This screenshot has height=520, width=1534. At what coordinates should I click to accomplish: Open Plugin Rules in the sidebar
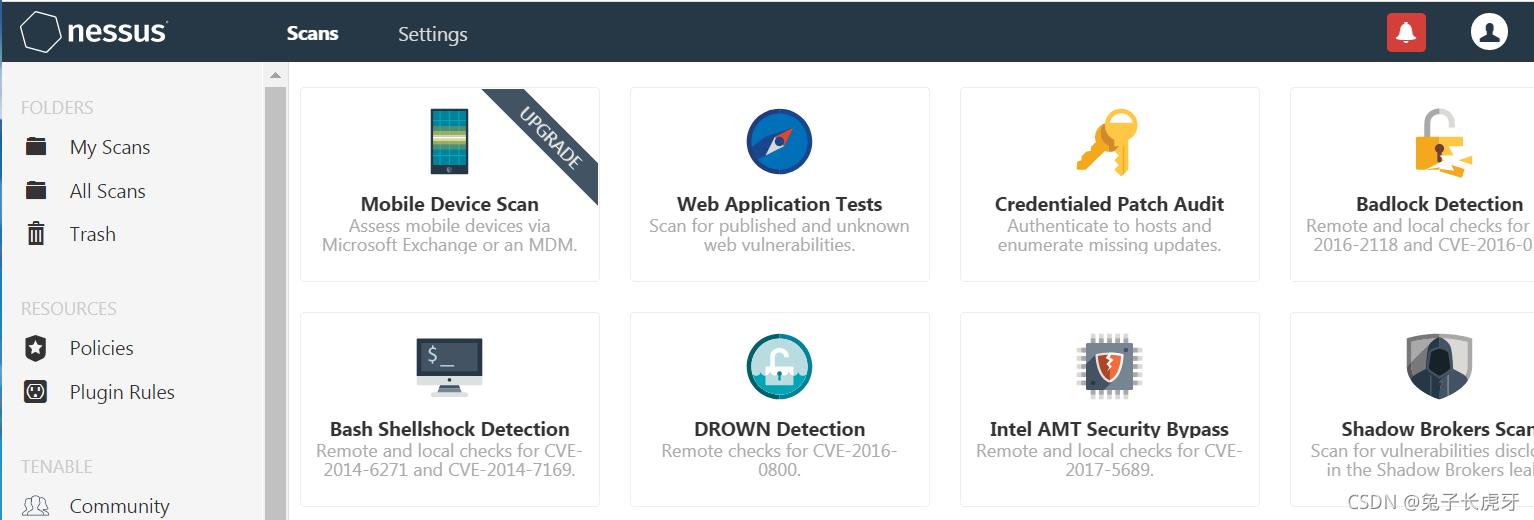point(122,392)
